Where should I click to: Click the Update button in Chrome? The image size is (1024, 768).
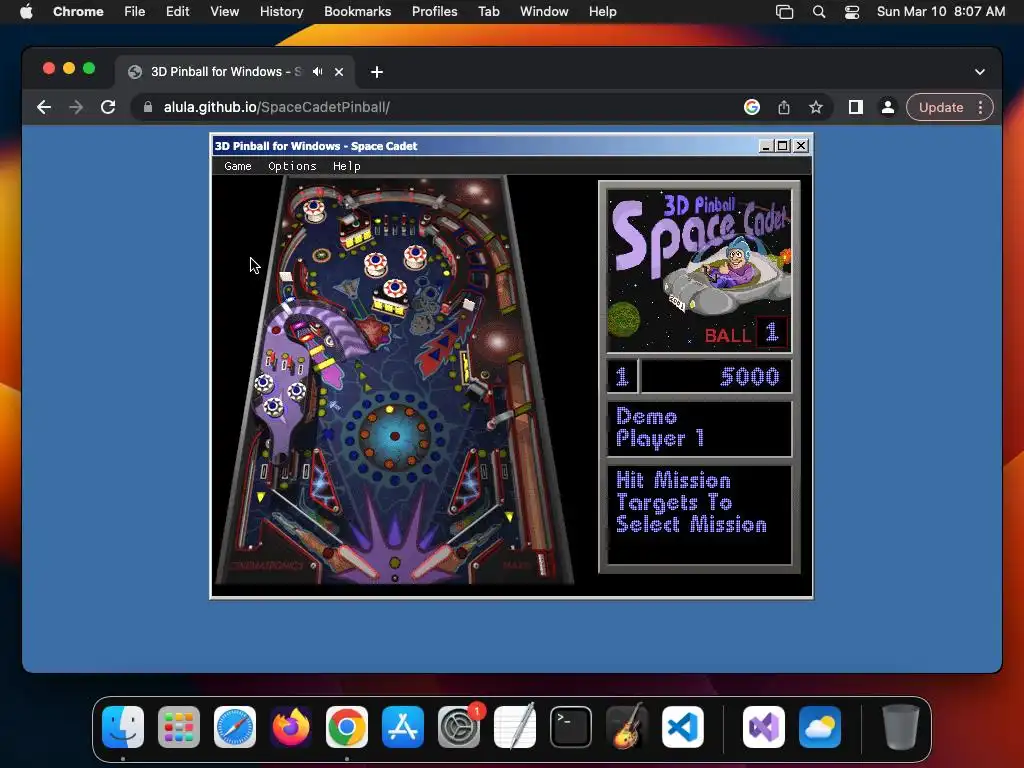pyautogui.click(x=941, y=107)
